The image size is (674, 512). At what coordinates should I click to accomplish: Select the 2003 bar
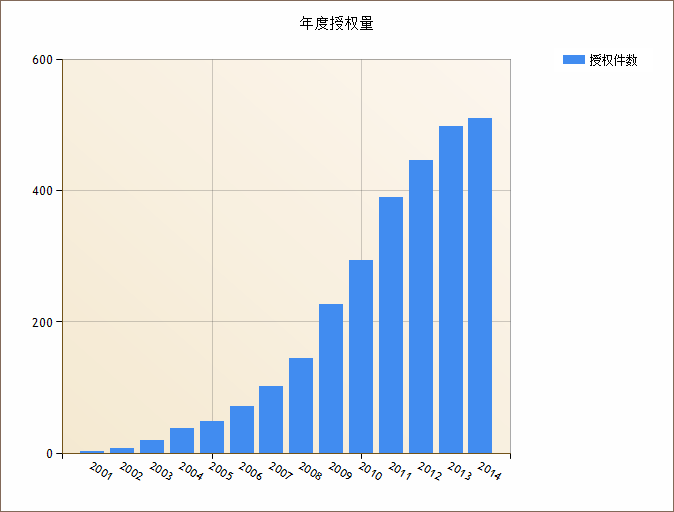pyautogui.click(x=152, y=446)
